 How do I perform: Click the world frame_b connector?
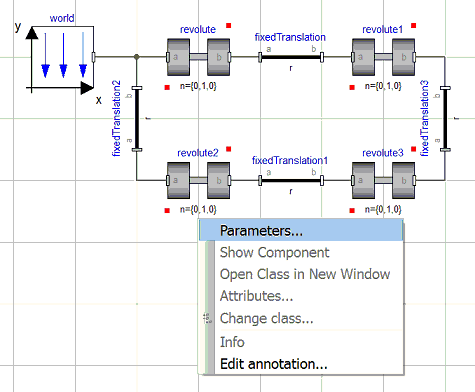(x=94, y=57)
